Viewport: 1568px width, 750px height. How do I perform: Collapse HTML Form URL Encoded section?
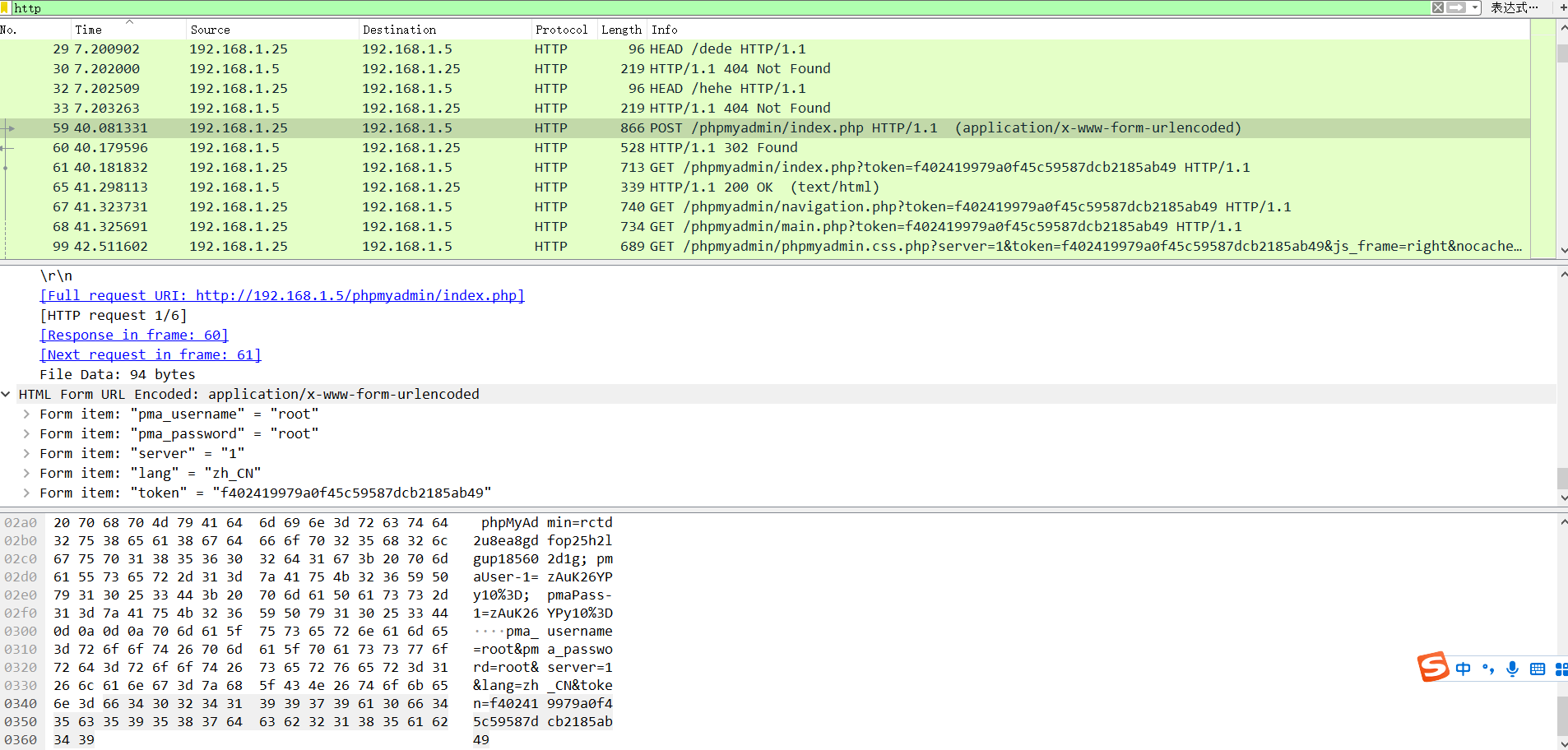tap(6, 395)
